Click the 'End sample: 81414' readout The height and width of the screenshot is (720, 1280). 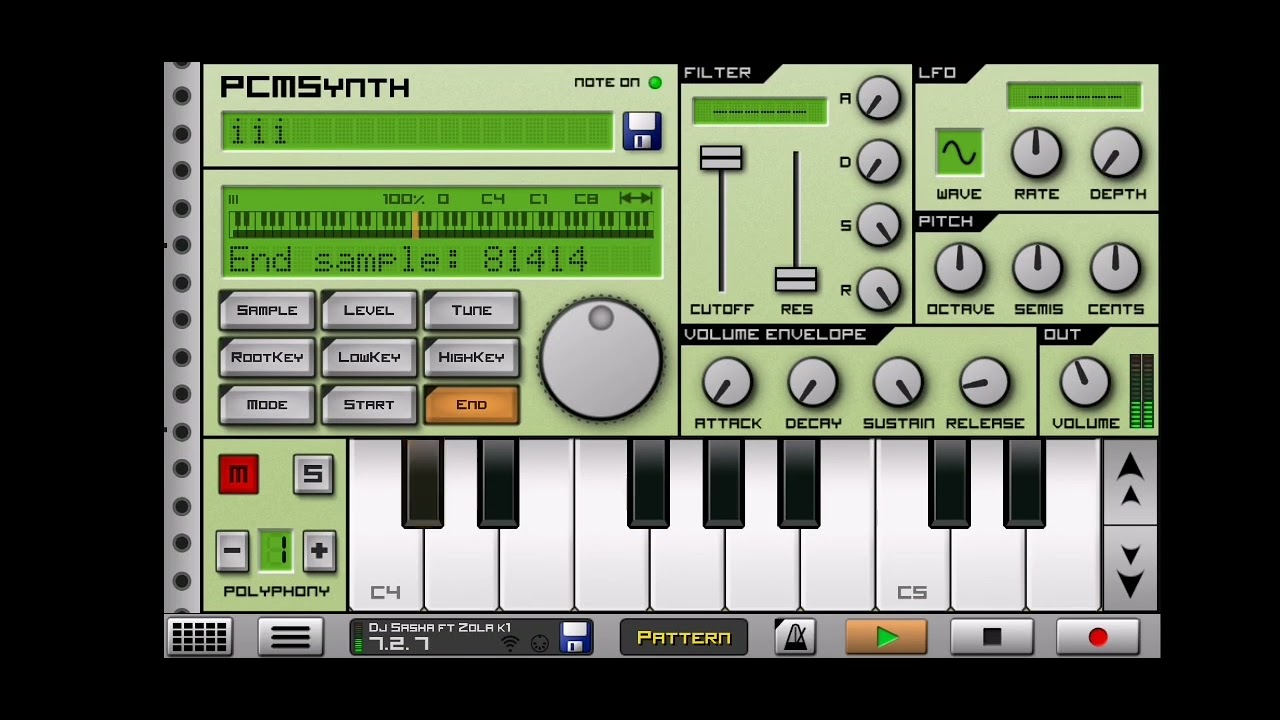(x=408, y=260)
